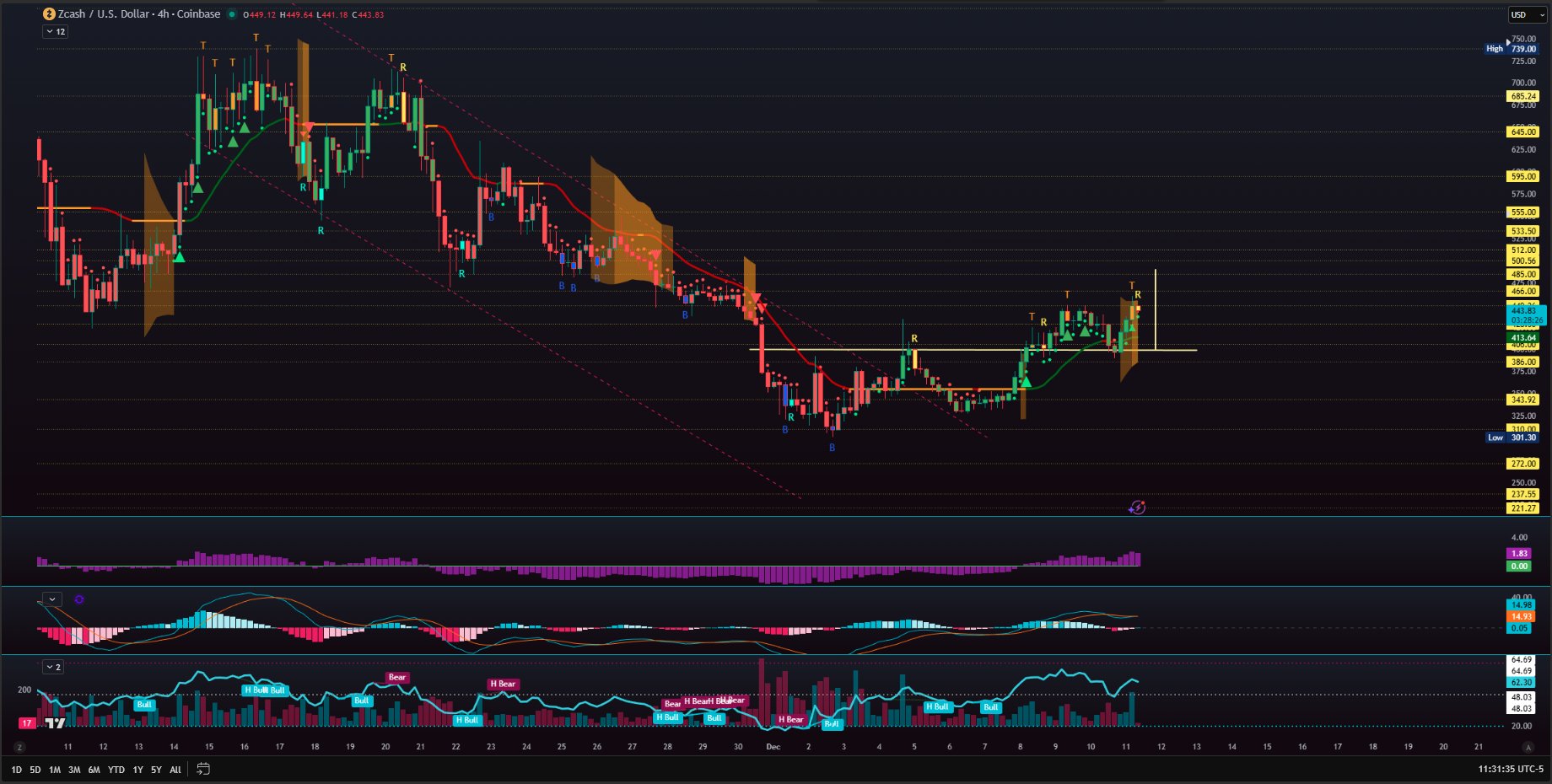The height and width of the screenshot is (784, 1552).
Task: Click the 595.00 yellow price label
Action: (1523, 176)
